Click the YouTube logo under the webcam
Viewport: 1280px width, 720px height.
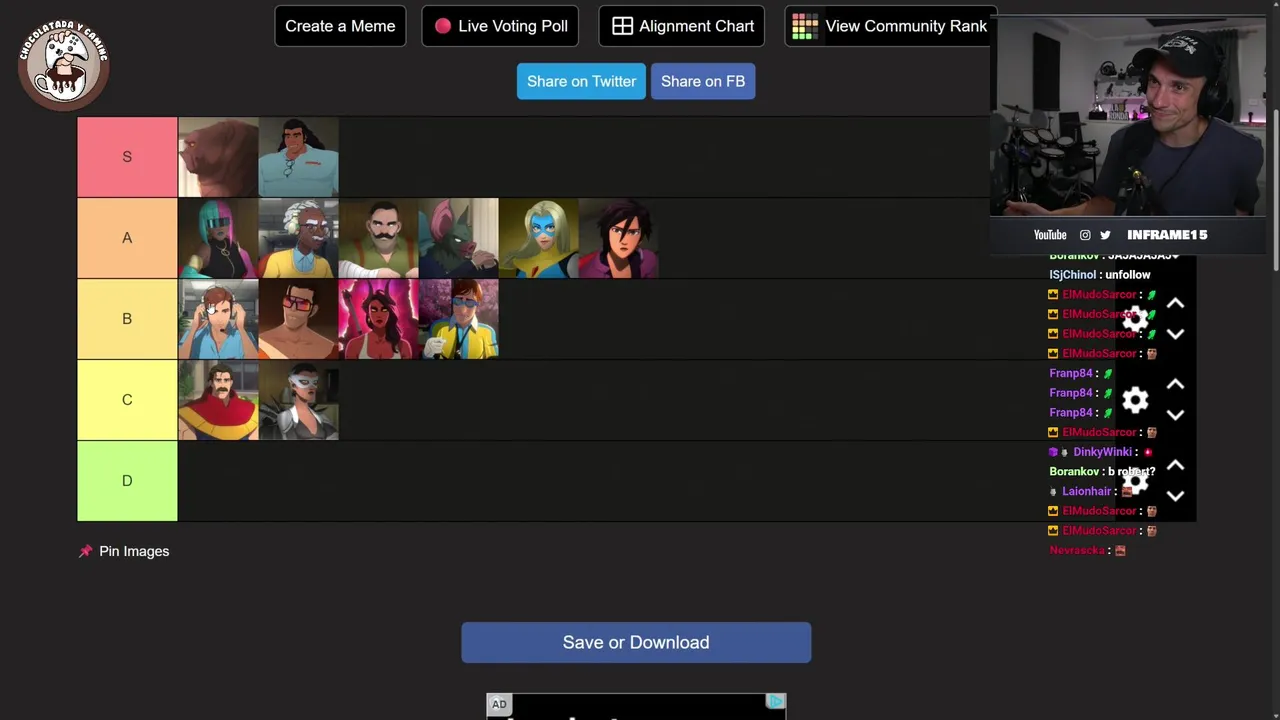click(x=1050, y=235)
